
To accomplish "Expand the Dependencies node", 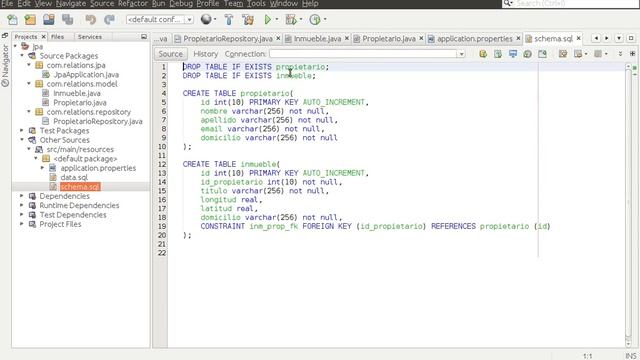I will [22, 196].
